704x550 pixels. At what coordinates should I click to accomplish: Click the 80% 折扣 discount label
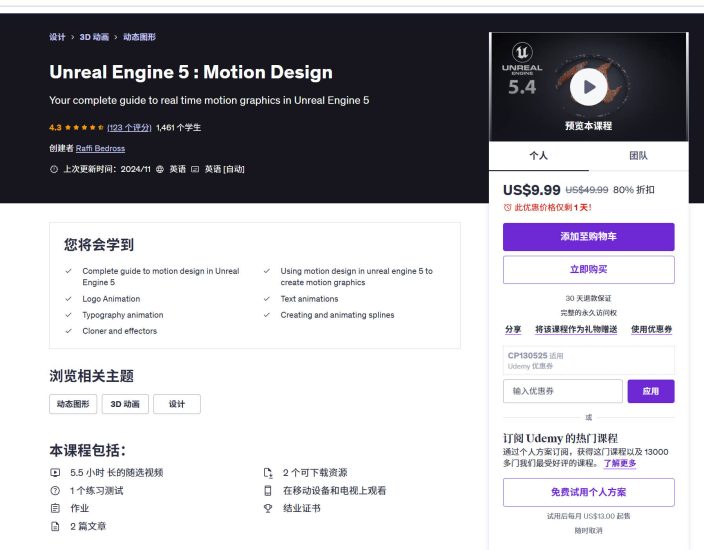pyautogui.click(x=634, y=190)
